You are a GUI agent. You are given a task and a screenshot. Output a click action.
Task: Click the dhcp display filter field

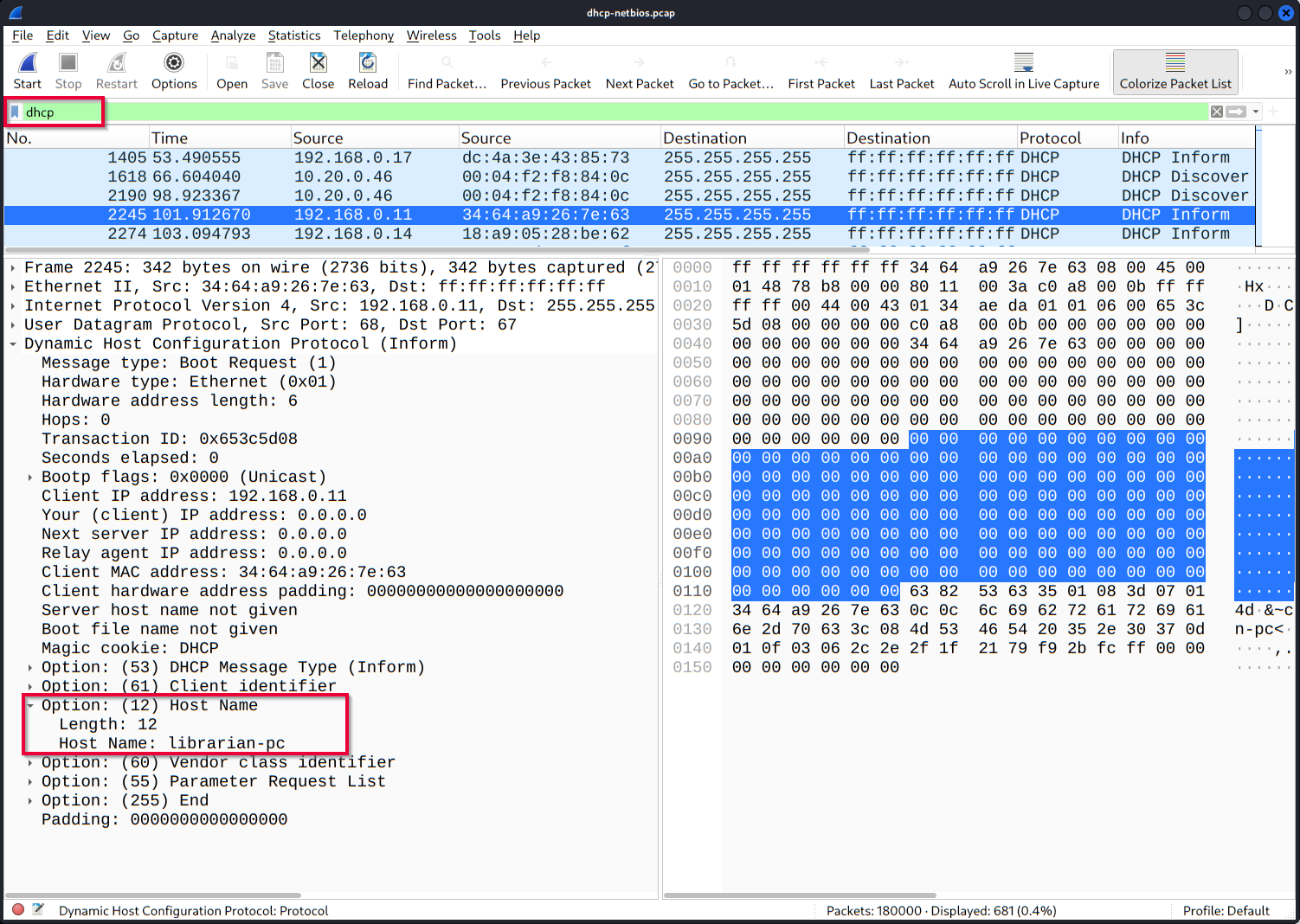pyautogui.click(x=615, y=112)
